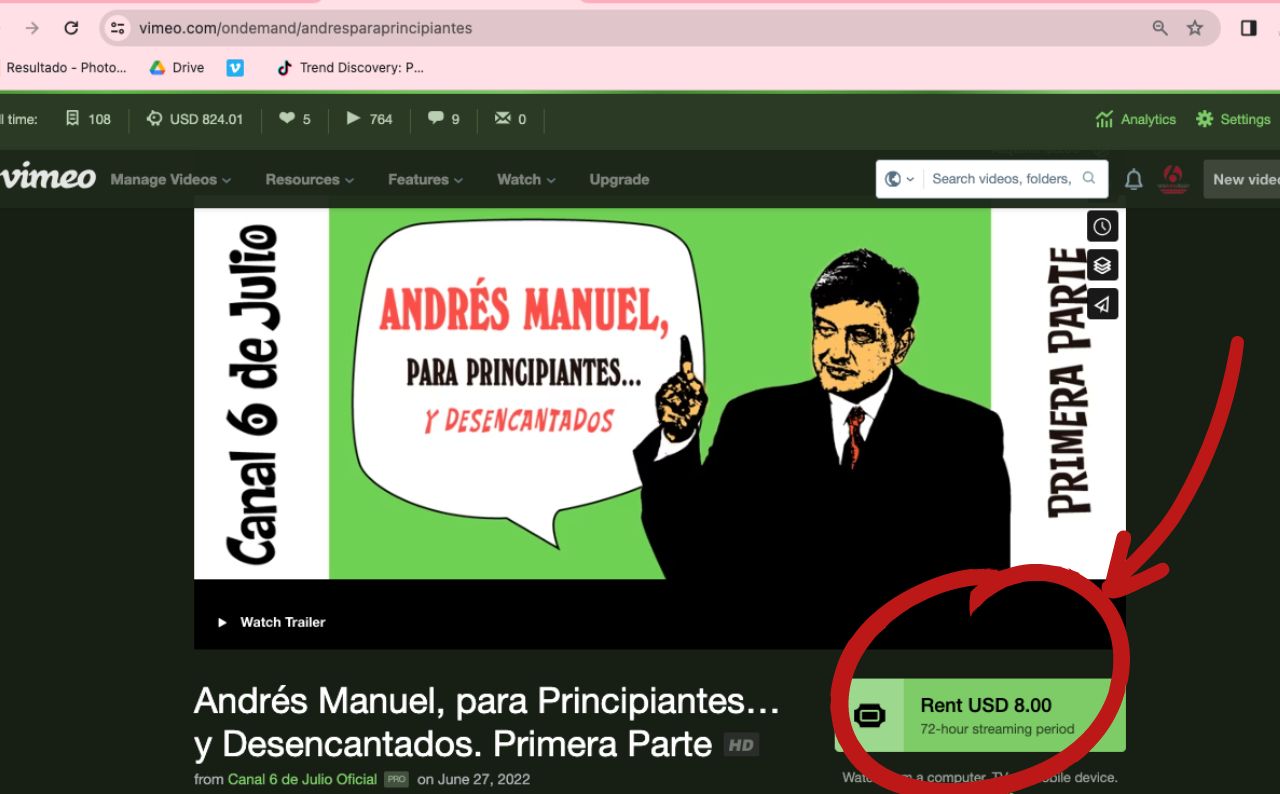Viewport: 1280px width, 794px height.
Task: Click the Watch Trailer button
Action: point(272,622)
